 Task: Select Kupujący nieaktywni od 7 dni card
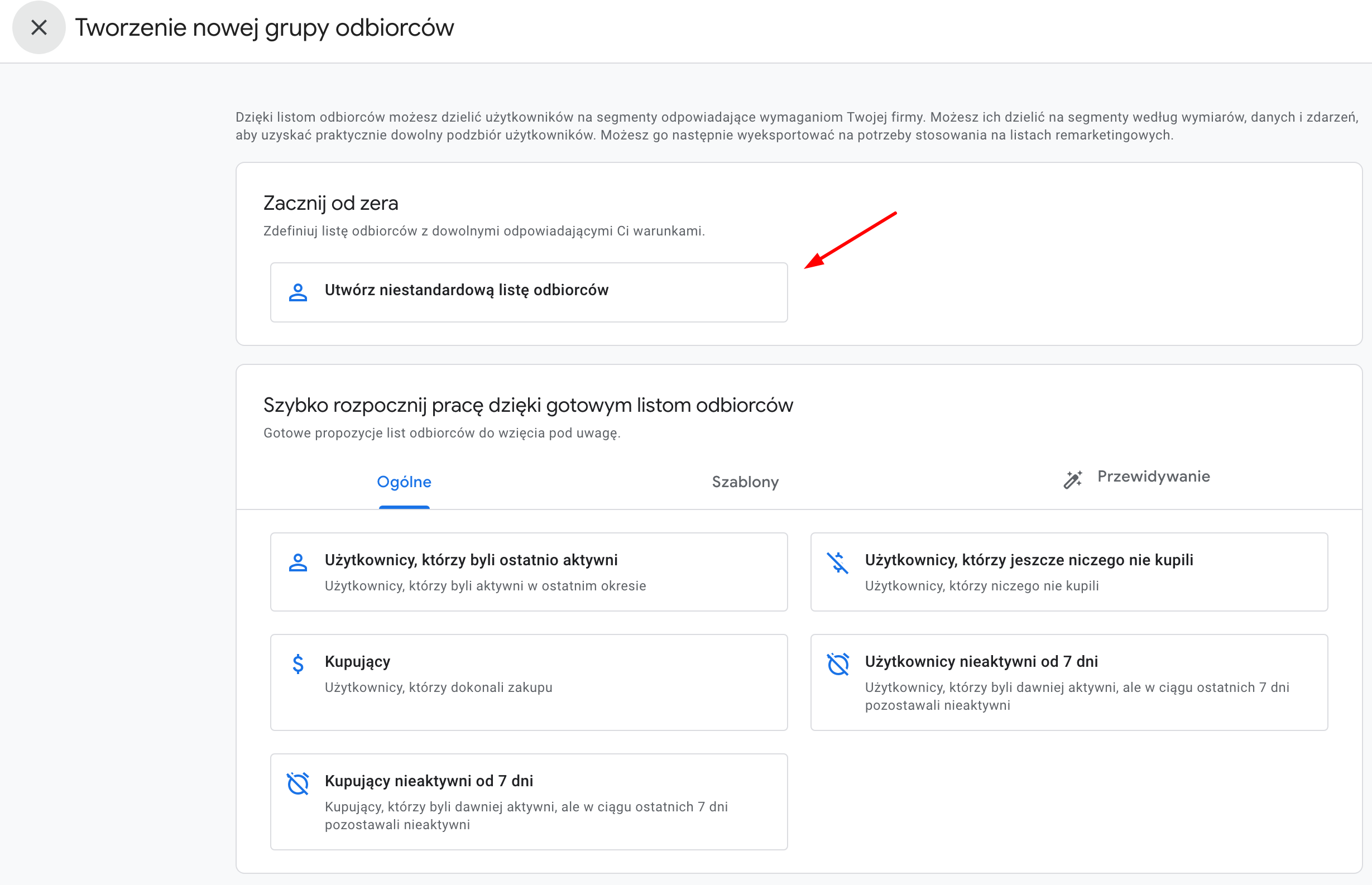tap(528, 801)
